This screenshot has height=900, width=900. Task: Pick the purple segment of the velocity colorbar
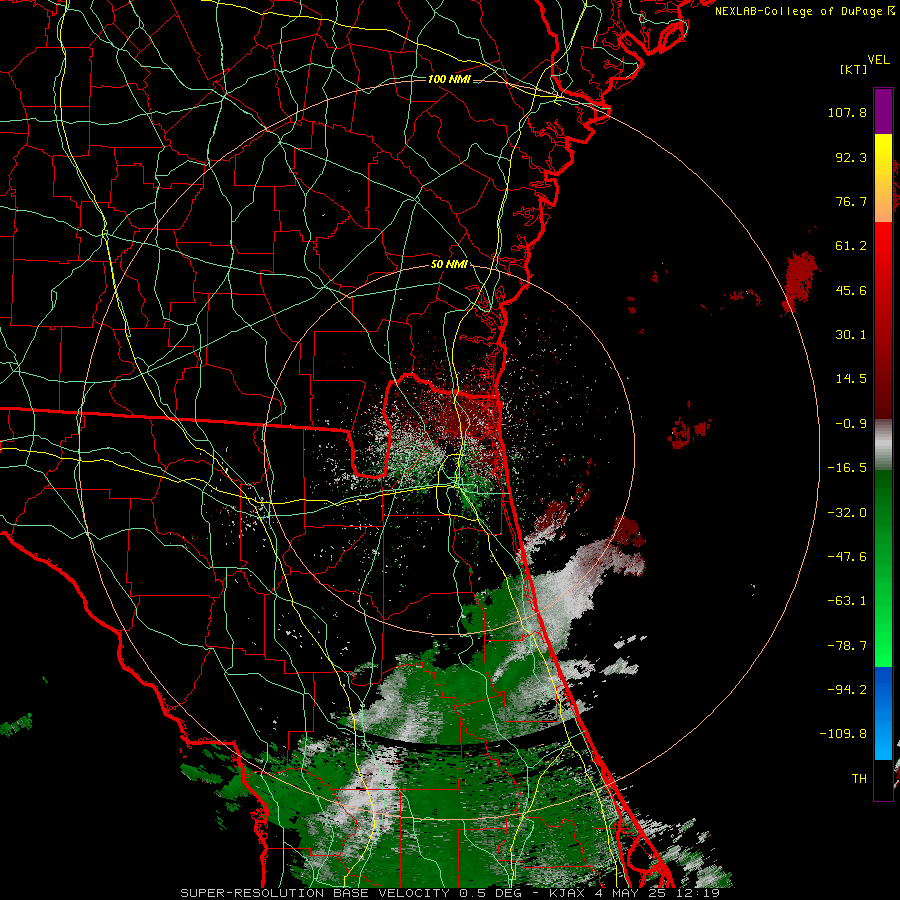pos(883,111)
